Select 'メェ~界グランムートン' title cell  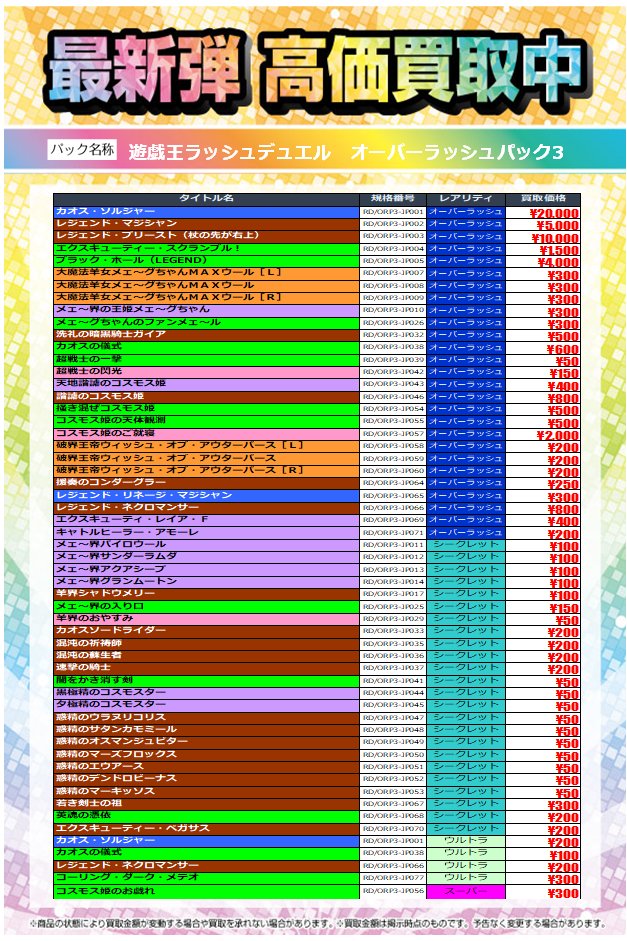click(x=206, y=582)
